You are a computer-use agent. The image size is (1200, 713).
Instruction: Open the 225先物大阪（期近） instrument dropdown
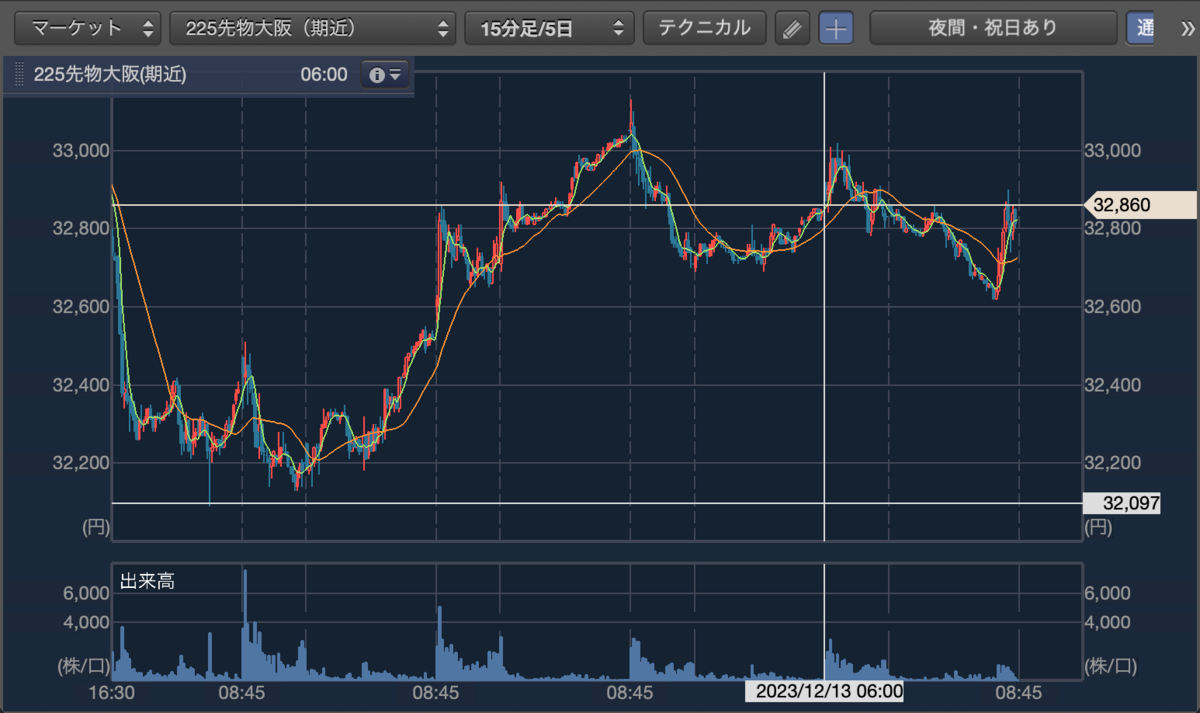point(313,28)
